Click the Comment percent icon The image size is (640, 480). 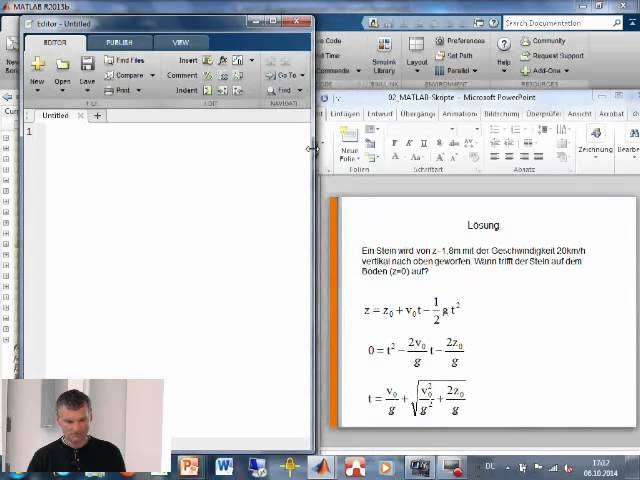[x=207, y=76]
